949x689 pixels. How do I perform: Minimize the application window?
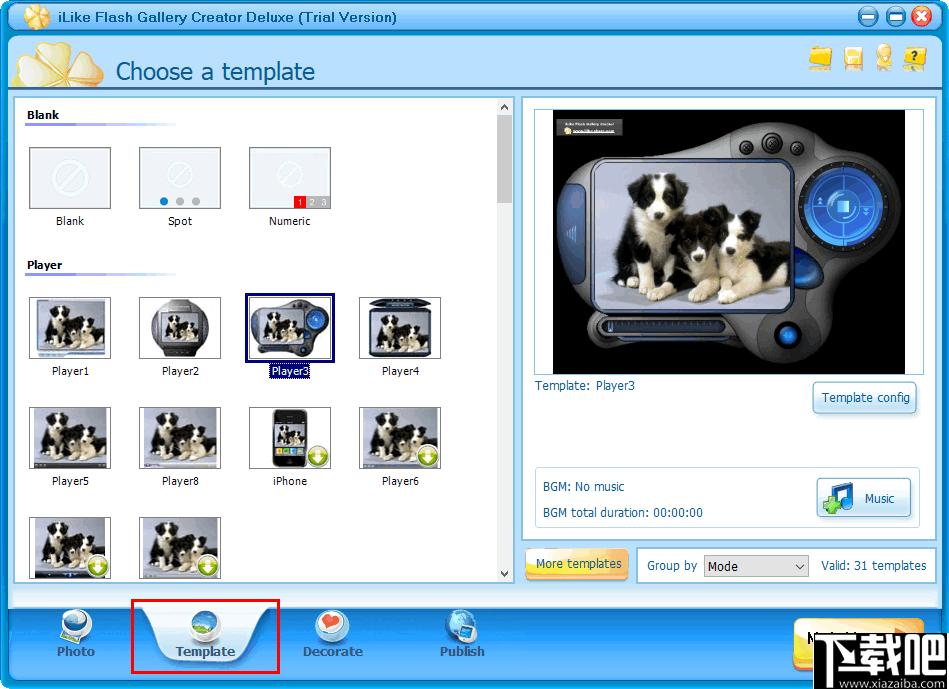(868, 16)
